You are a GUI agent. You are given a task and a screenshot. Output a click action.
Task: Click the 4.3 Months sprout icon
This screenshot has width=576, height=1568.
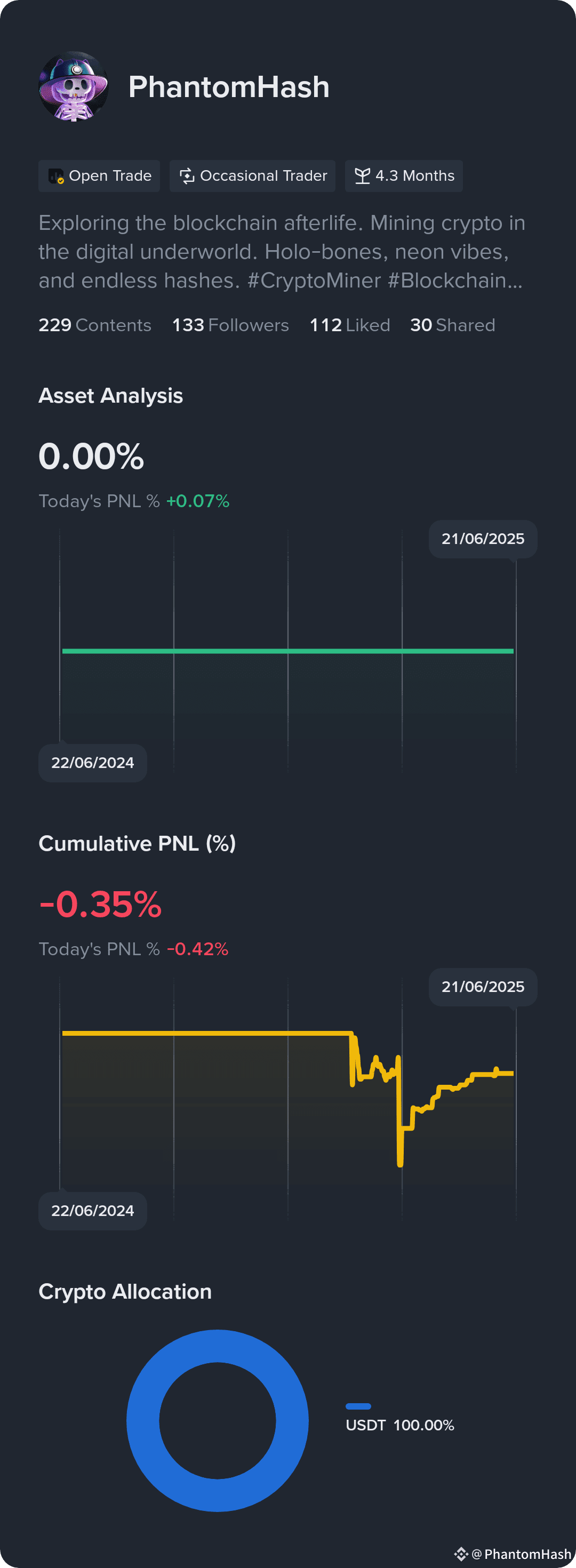(362, 176)
